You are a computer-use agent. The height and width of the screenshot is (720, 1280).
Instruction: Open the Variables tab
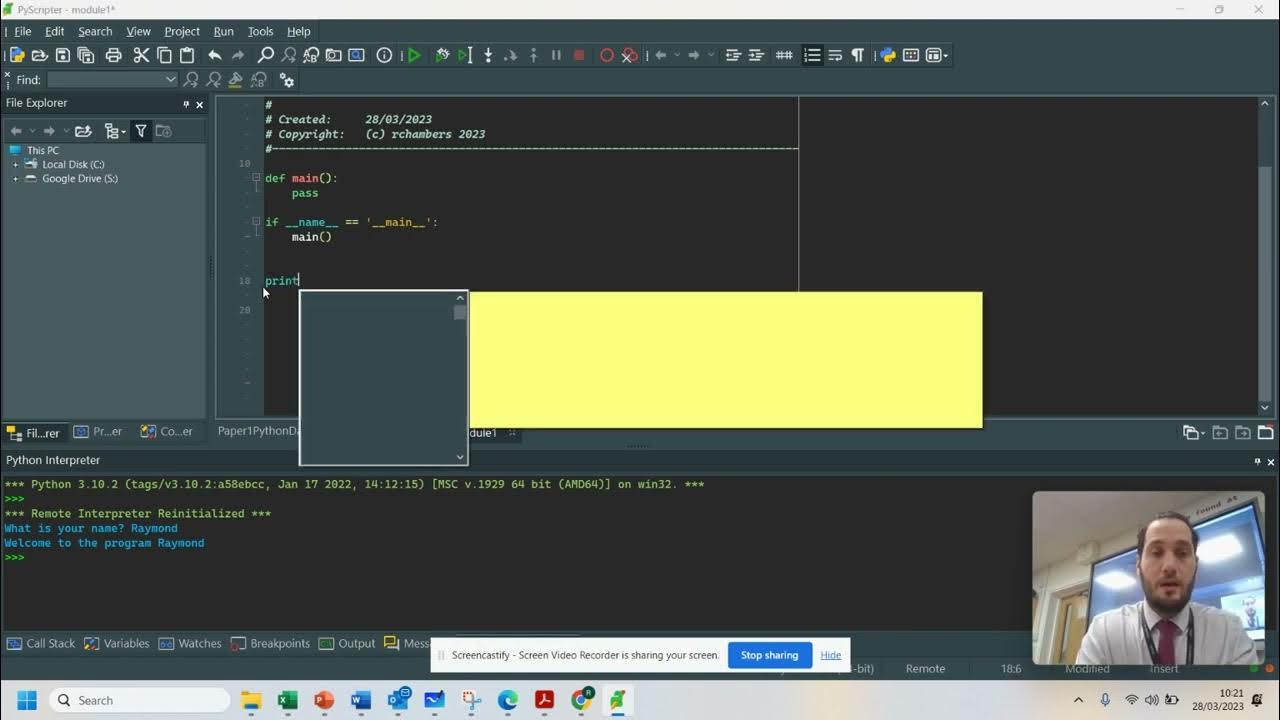tap(117, 643)
